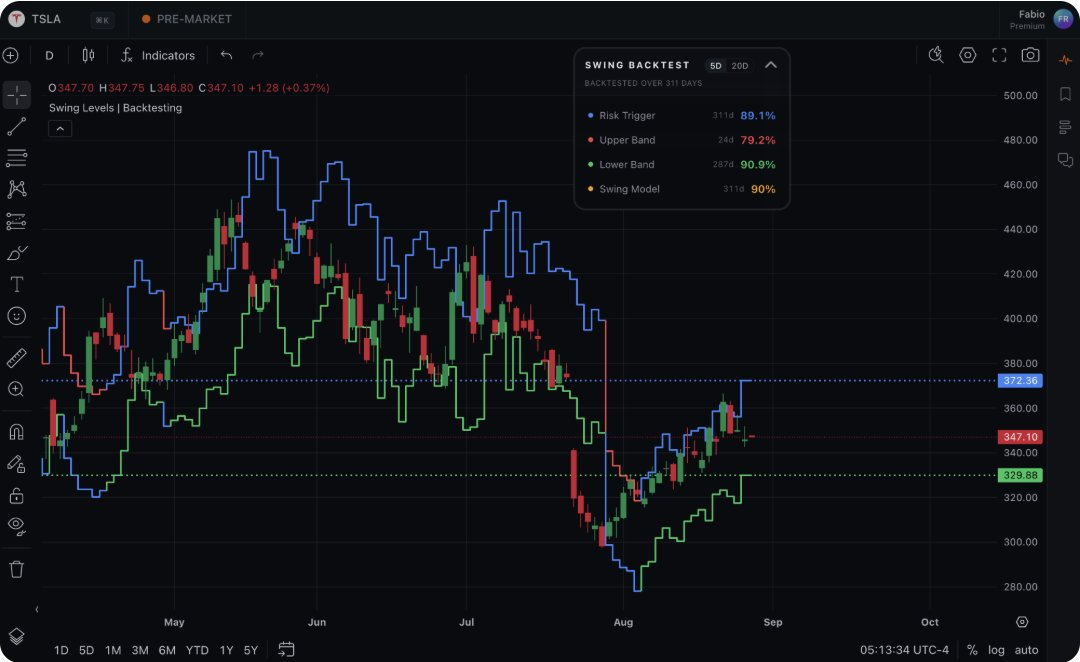Toggle lock all drawings padlock
This screenshot has height=662, width=1080.
(x=17, y=495)
